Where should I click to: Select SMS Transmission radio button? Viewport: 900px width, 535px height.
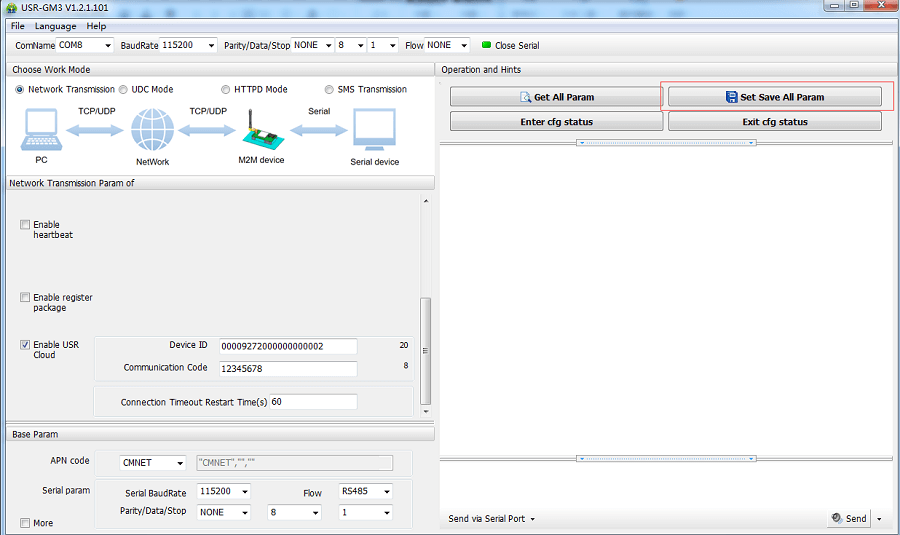pos(329,90)
